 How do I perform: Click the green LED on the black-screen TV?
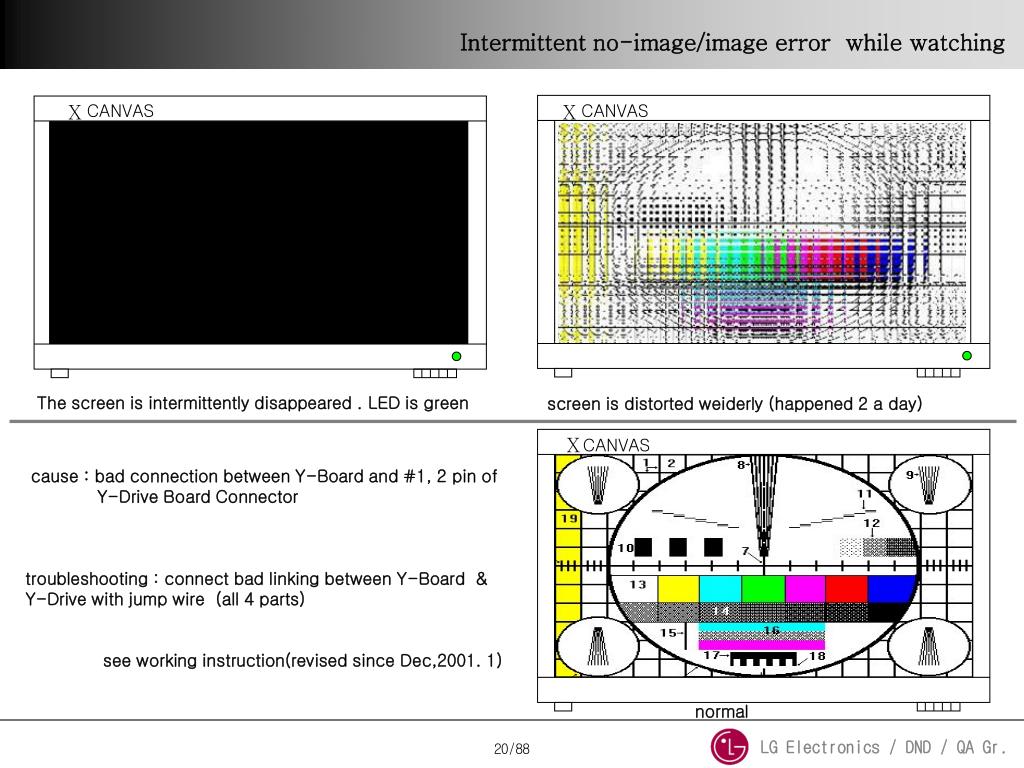(x=456, y=356)
